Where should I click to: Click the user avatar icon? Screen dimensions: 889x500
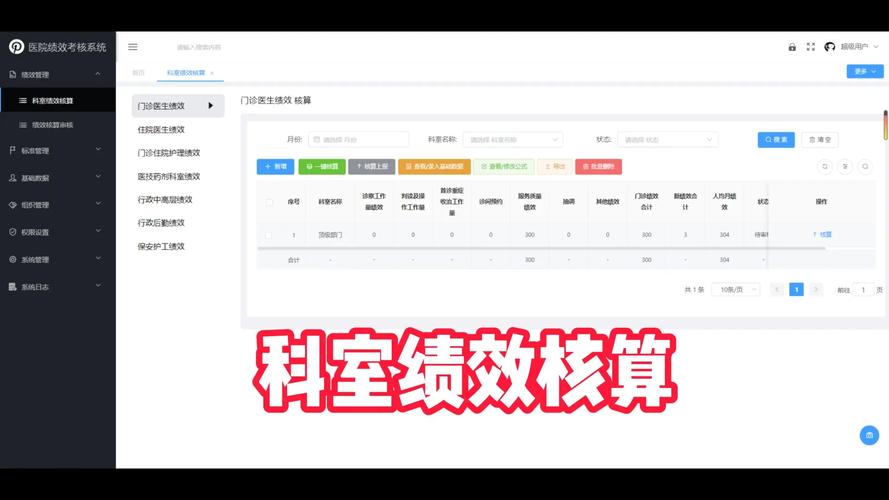[829, 47]
